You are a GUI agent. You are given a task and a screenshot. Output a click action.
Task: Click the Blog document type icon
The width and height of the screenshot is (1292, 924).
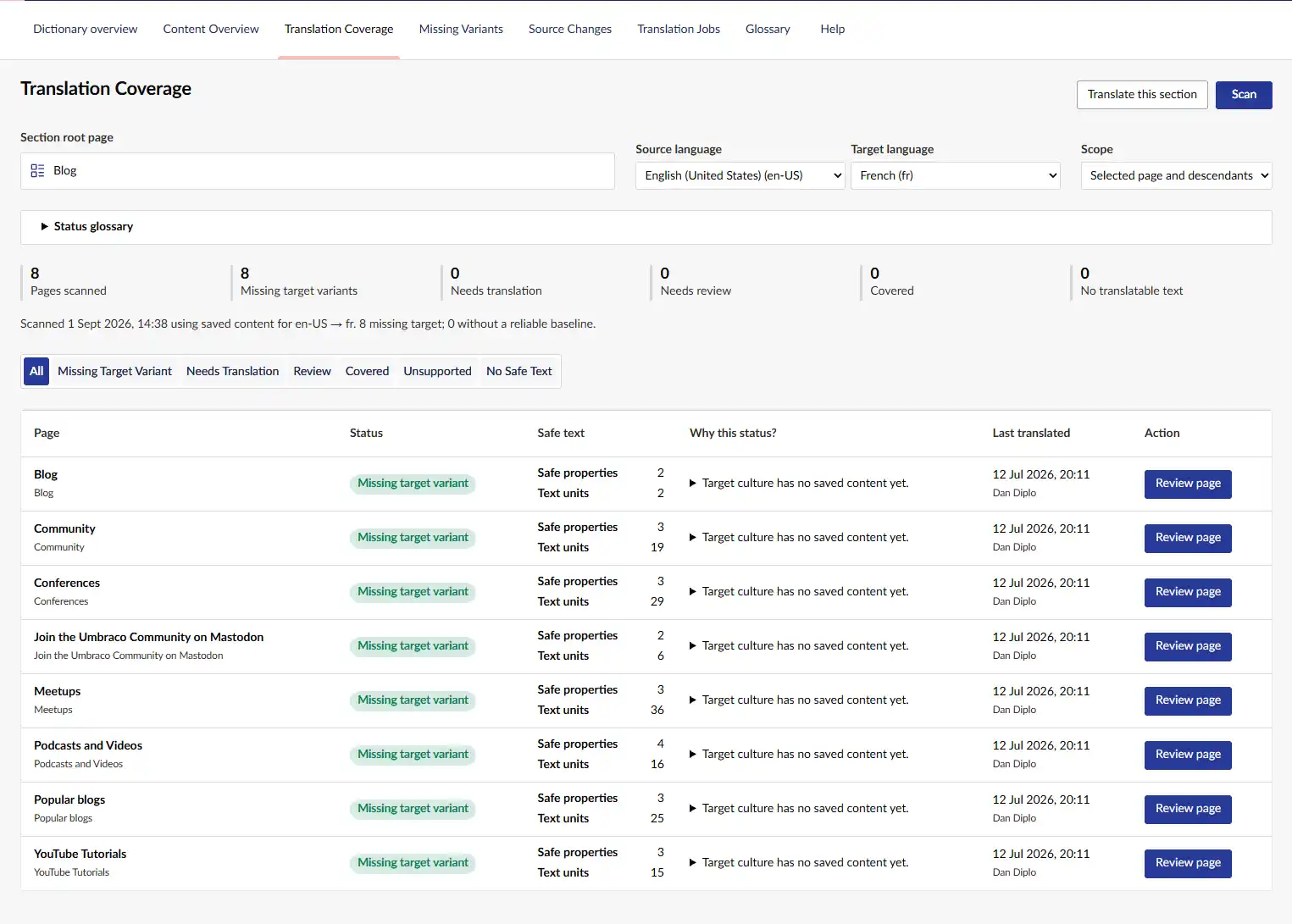click(x=37, y=171)
